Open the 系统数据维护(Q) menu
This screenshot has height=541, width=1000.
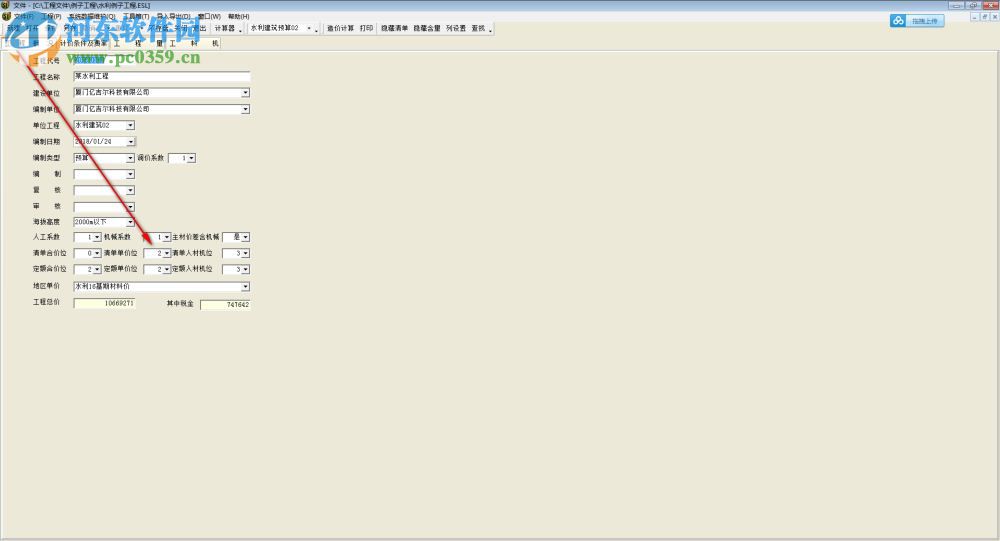92,17
